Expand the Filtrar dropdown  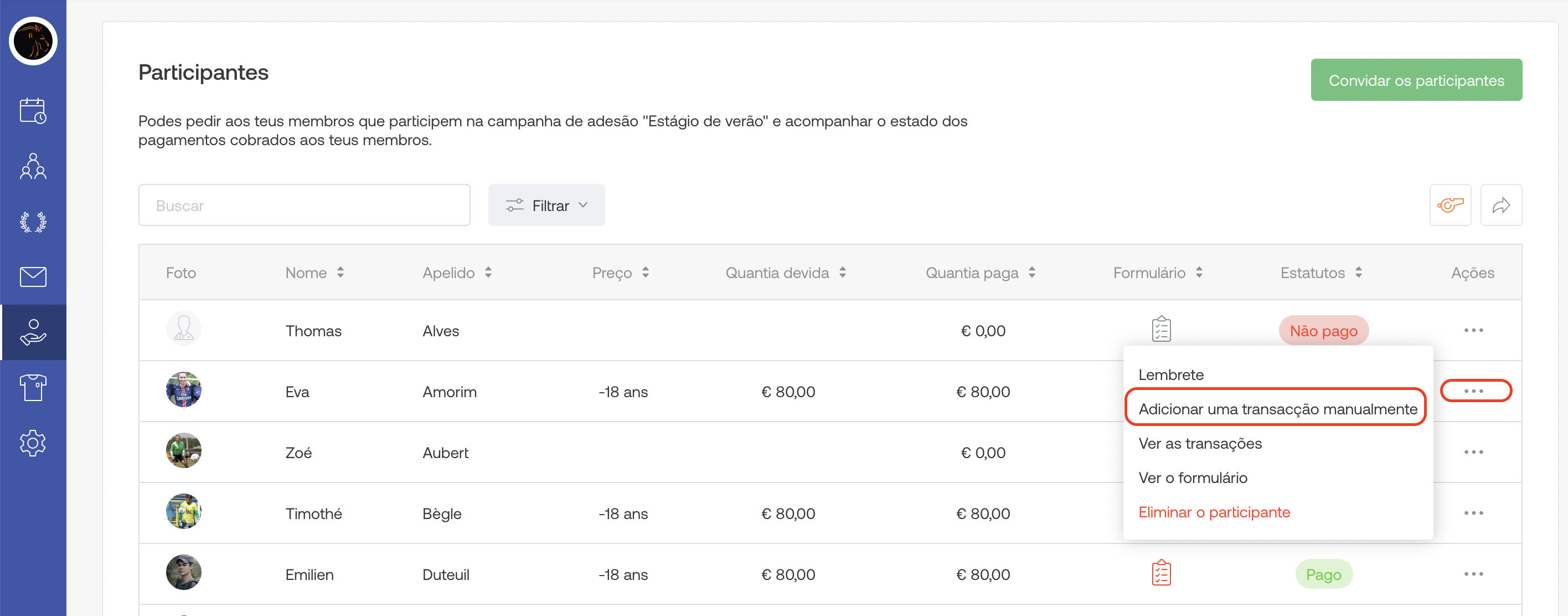coord(546,206)
